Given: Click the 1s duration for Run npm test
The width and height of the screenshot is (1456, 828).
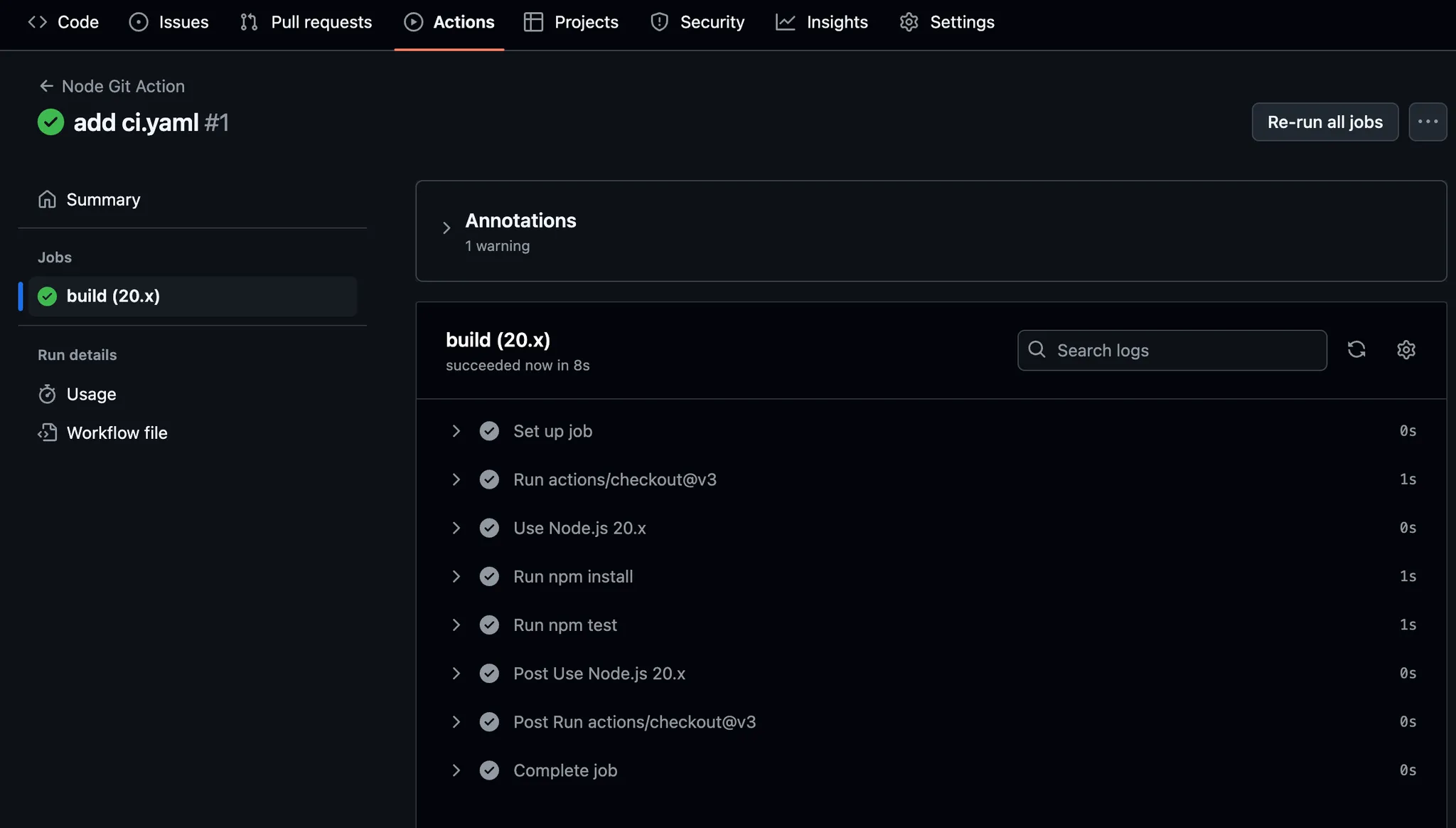Looking at the screenshot, I should pyautogui.click(x=1408, y=625).
